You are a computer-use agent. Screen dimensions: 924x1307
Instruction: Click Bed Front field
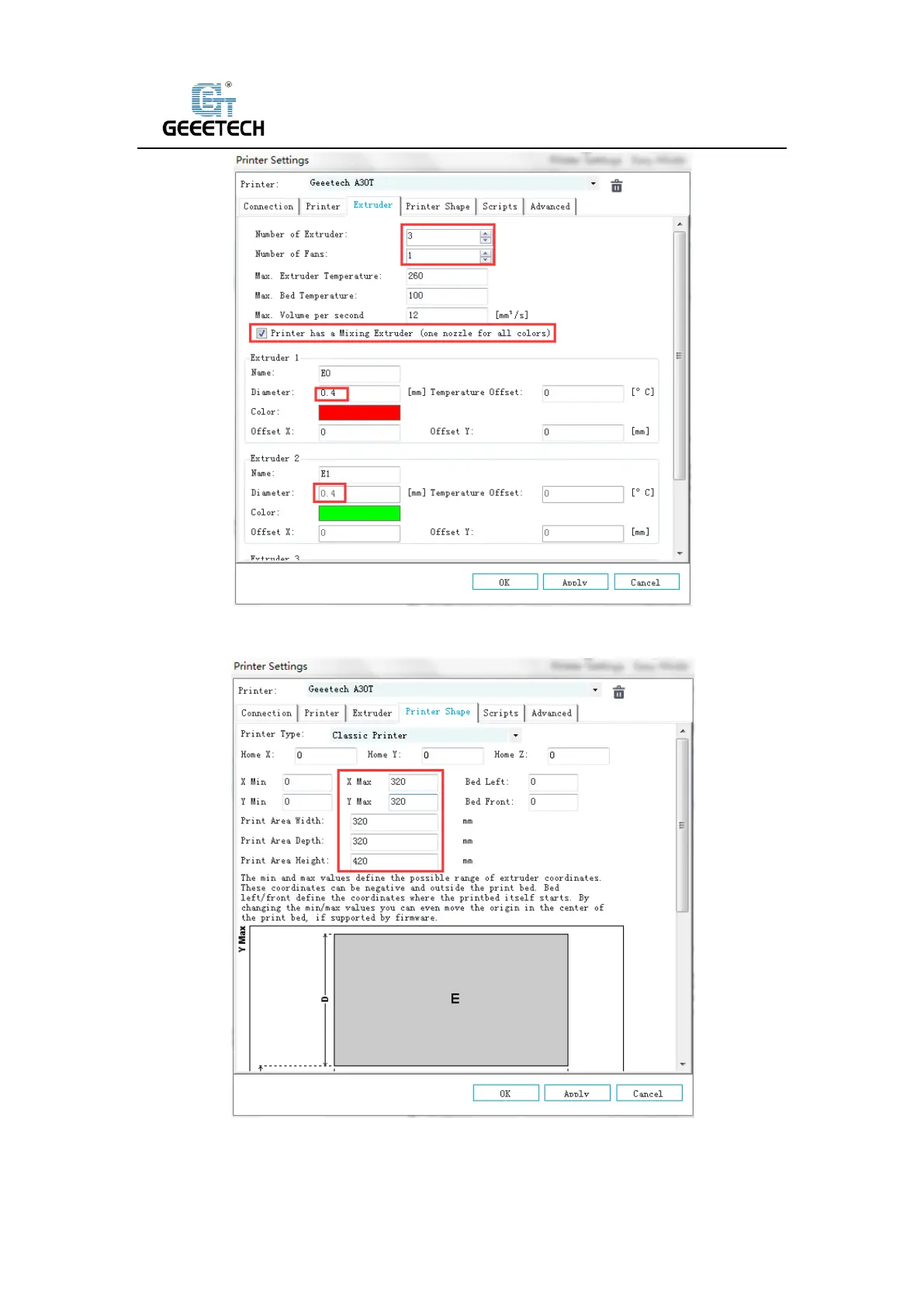[553, 803]
